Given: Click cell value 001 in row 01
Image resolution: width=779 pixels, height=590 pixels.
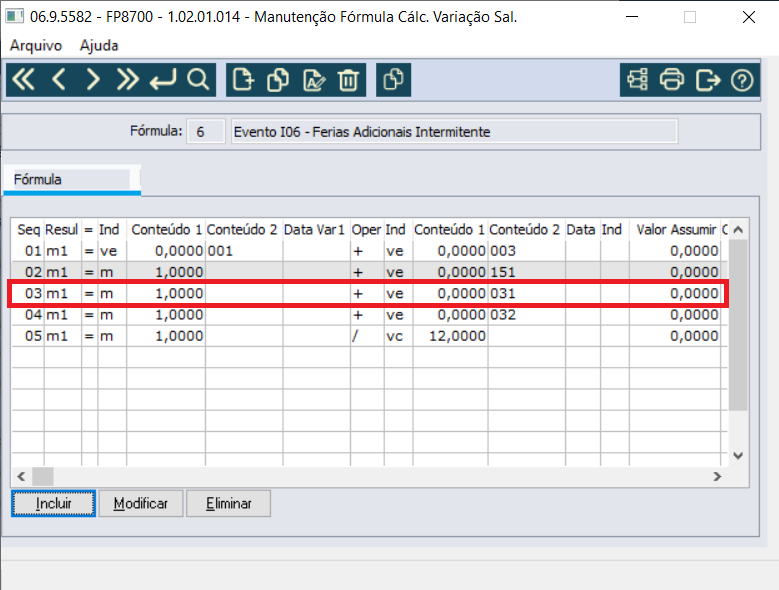Looking at the screenshot, I should (x=220, y=251).
